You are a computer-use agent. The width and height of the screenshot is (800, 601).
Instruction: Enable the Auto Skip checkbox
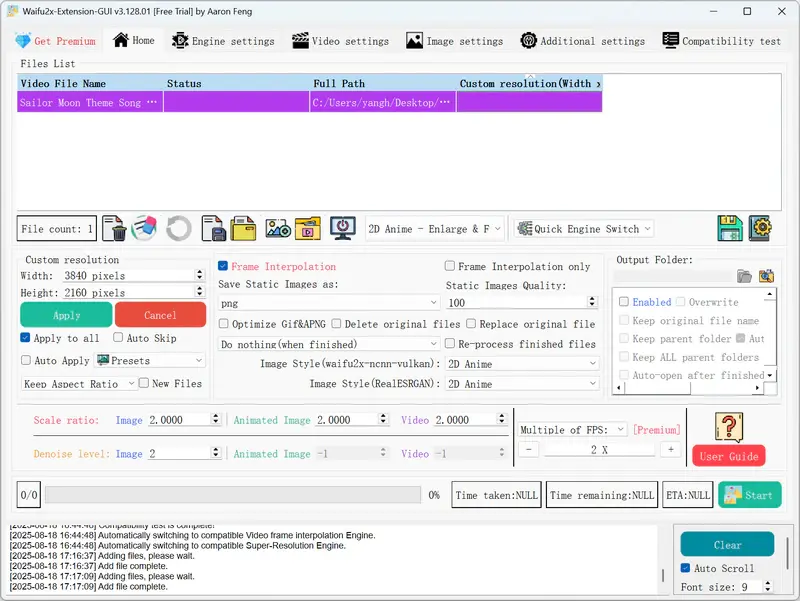click(119, 339)
